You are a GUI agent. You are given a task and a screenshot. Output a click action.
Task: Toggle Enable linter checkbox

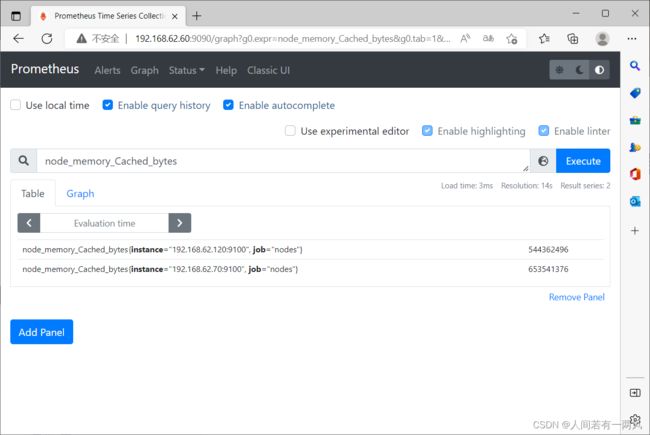543,131
